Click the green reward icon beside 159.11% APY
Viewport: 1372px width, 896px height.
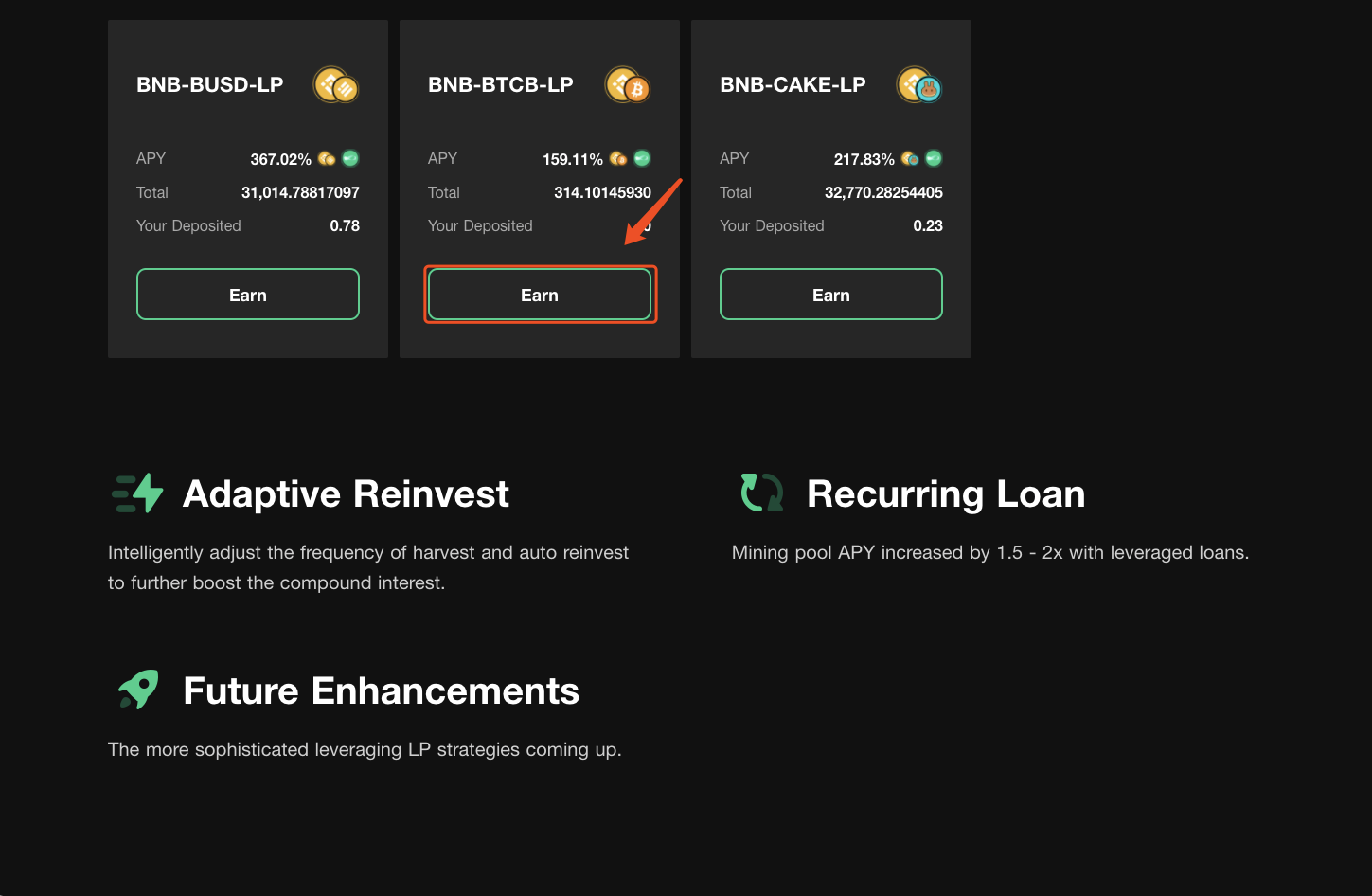tap(642, 158)
